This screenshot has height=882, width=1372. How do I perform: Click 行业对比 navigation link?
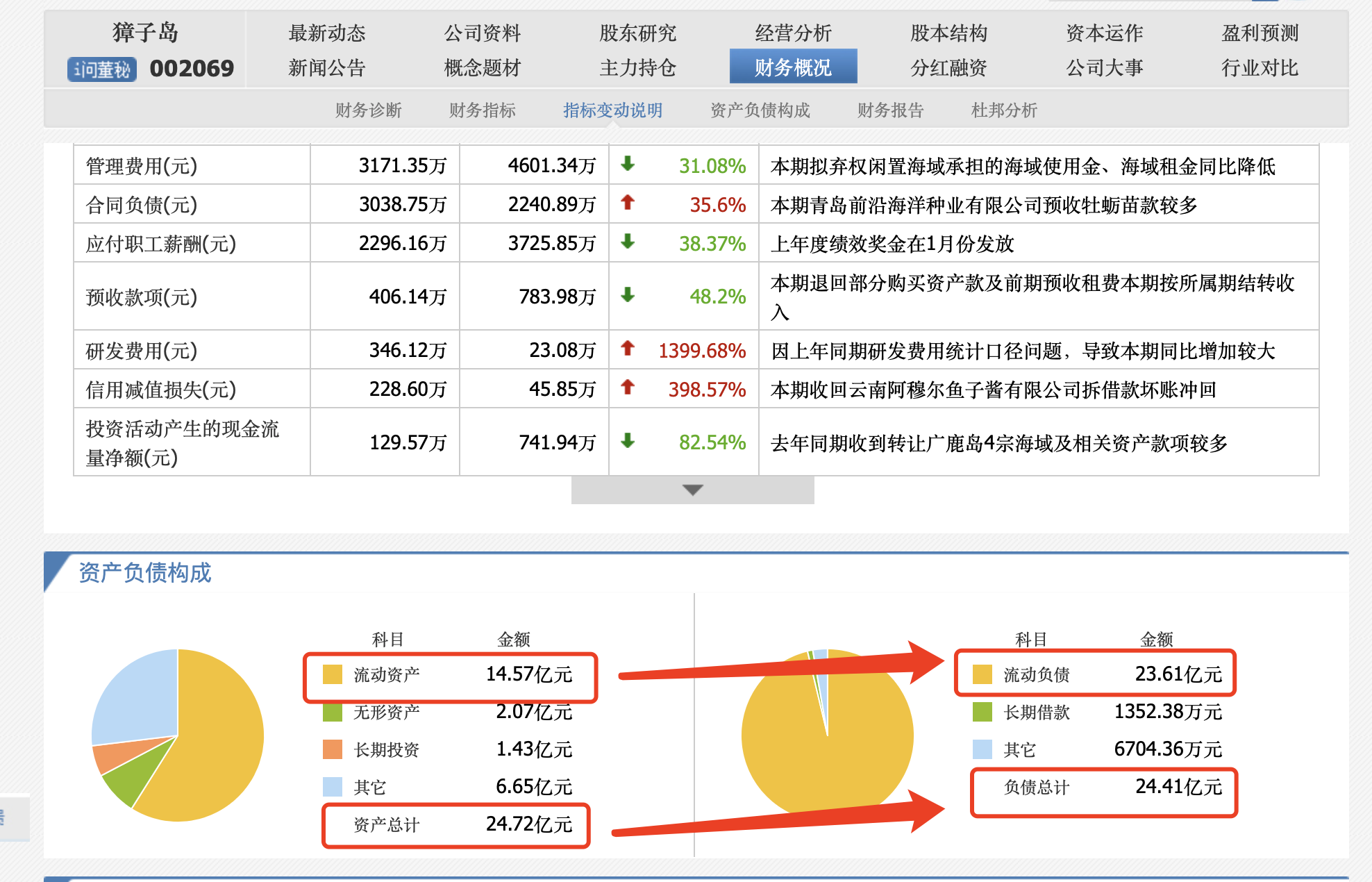(1260, 67)
